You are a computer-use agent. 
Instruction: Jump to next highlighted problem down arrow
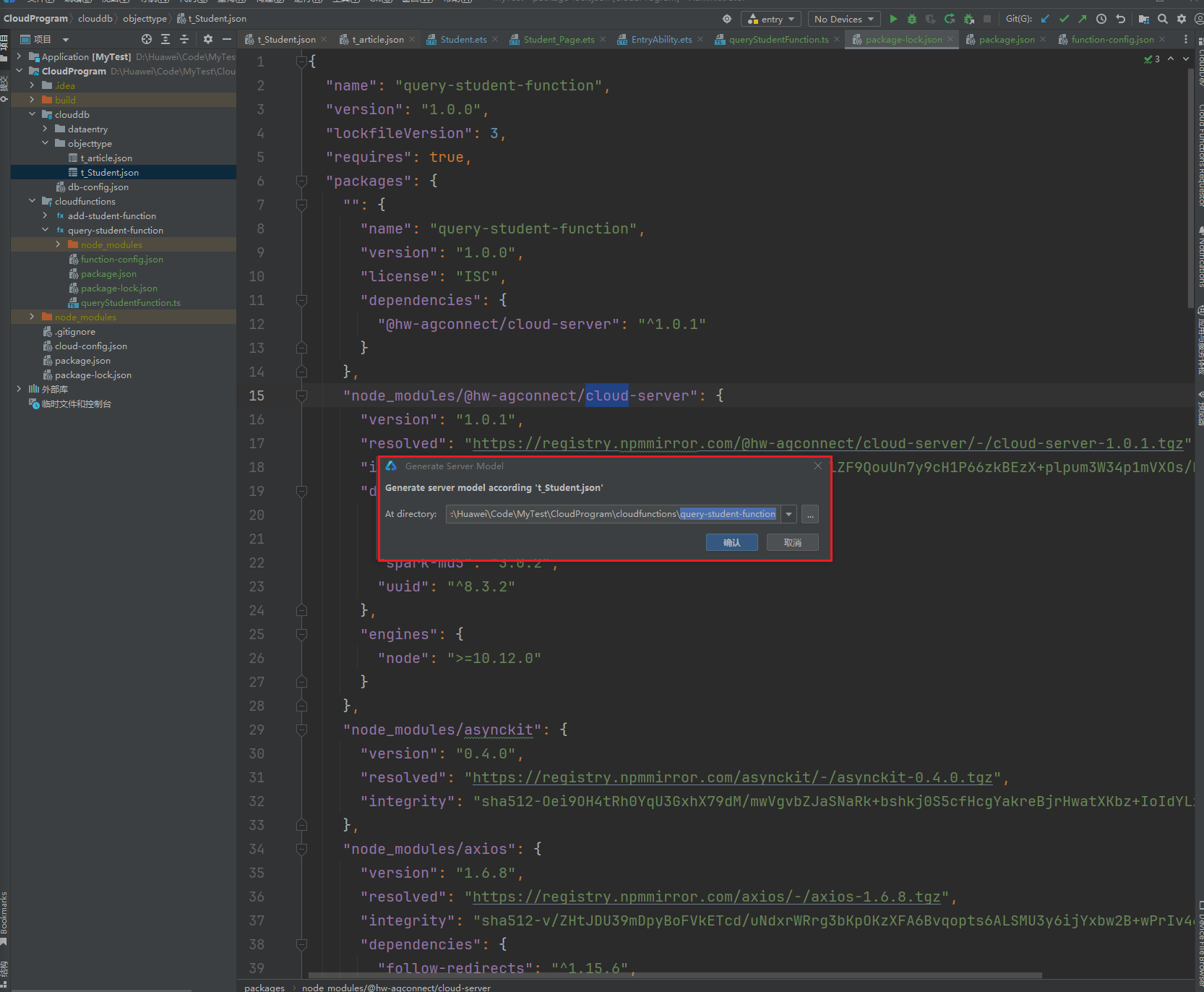(x=1186, y=59)
